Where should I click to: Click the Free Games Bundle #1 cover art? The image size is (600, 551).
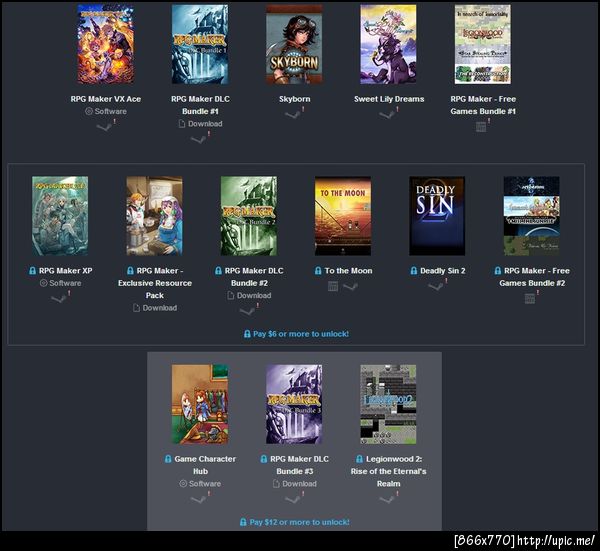click(483, 44)
